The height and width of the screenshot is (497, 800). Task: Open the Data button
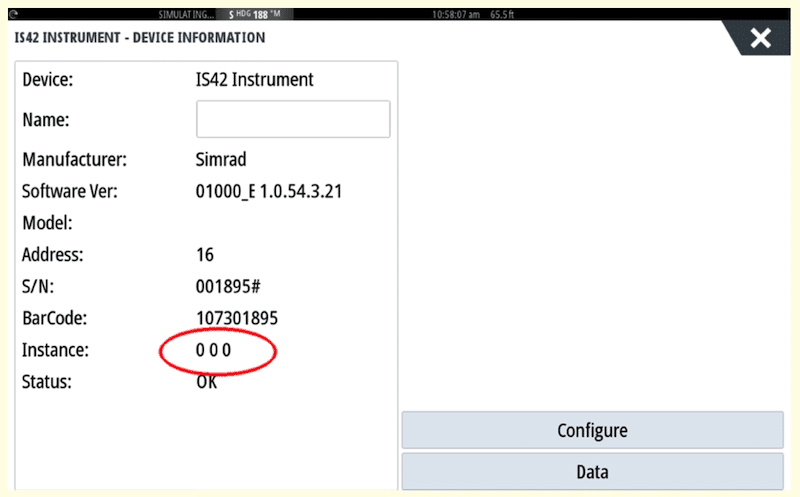pyautogui.click(x=592, y=472)
